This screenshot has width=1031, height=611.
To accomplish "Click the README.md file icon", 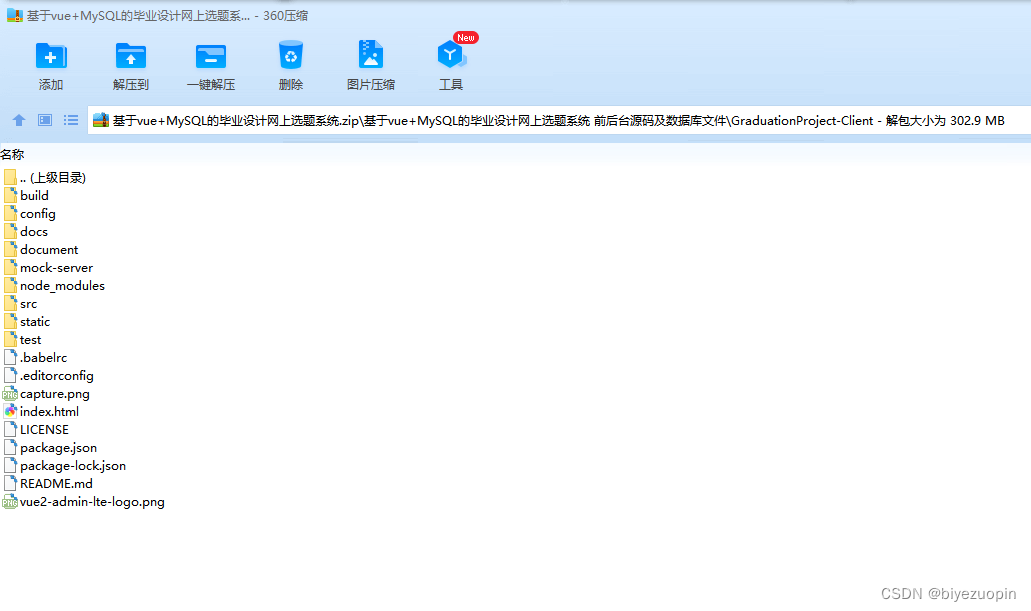I will pos(10,483).
